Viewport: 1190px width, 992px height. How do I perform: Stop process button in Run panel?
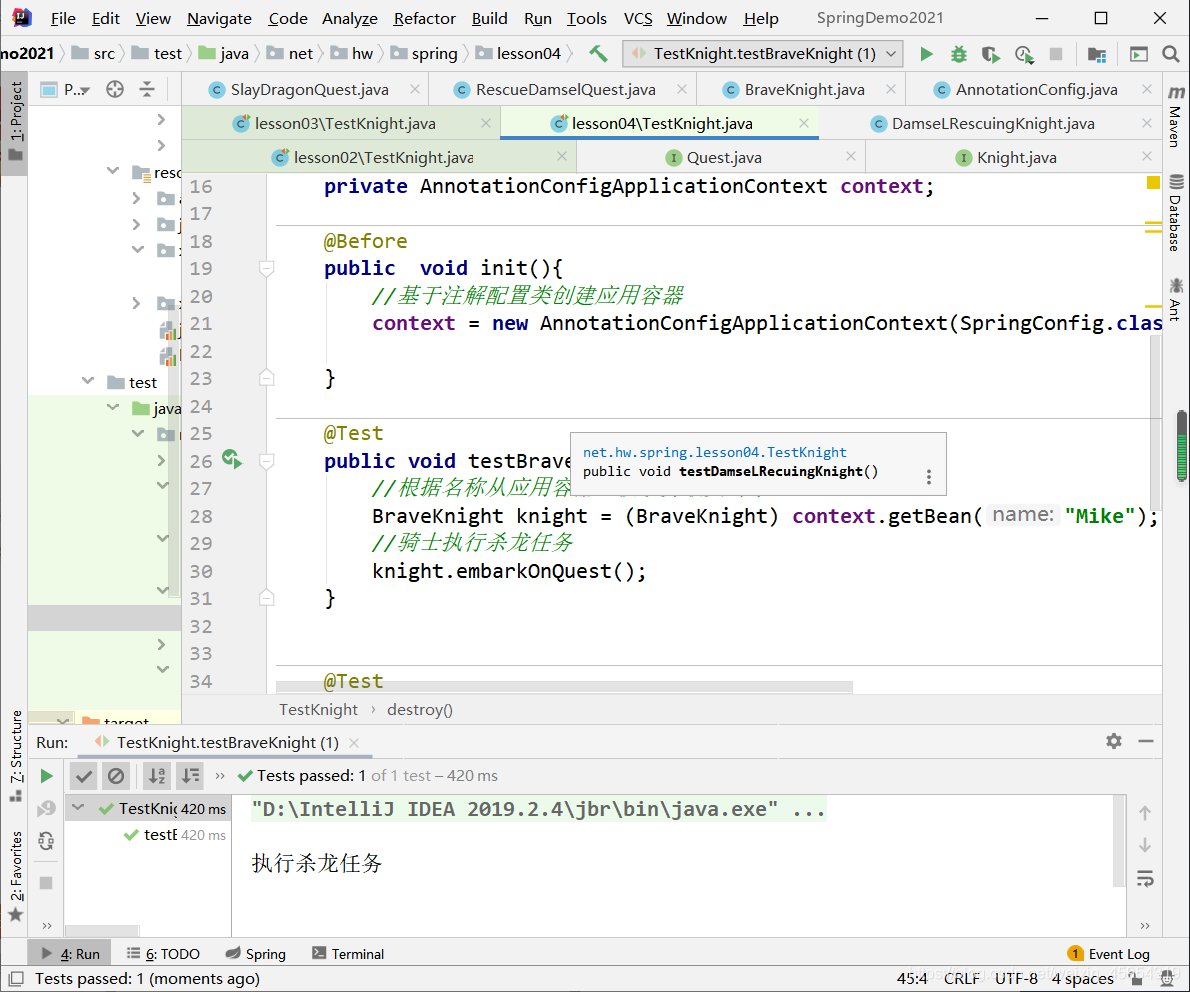pos(46,883)
